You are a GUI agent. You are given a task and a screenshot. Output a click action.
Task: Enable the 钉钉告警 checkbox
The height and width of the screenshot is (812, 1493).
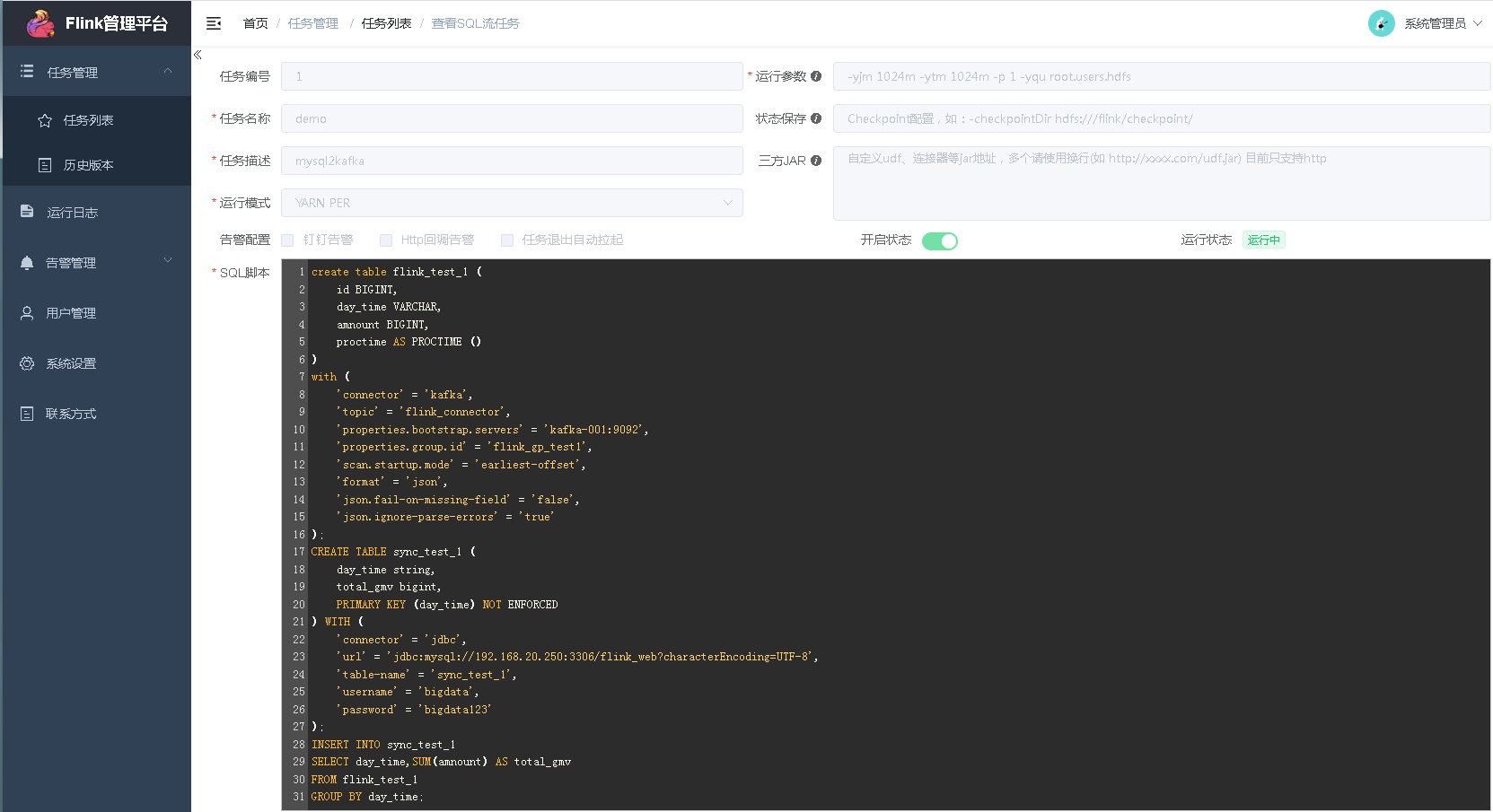point(287,240)
